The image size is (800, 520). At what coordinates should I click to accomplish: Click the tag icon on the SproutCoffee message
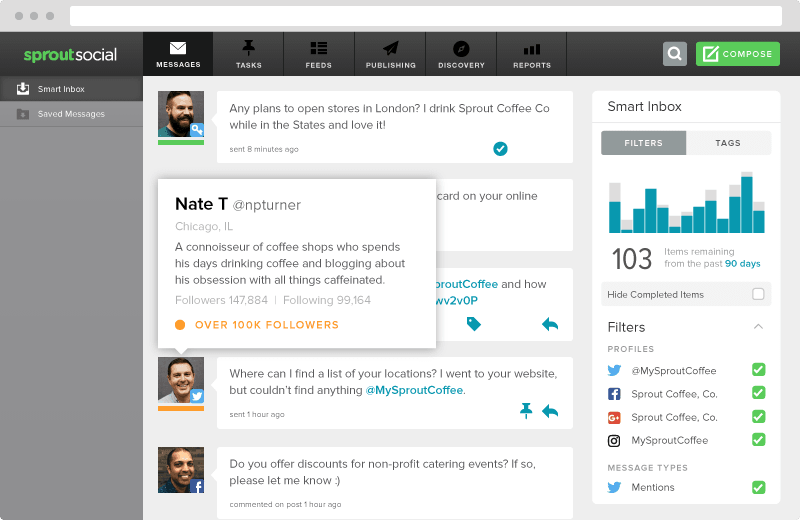point(473,324)
